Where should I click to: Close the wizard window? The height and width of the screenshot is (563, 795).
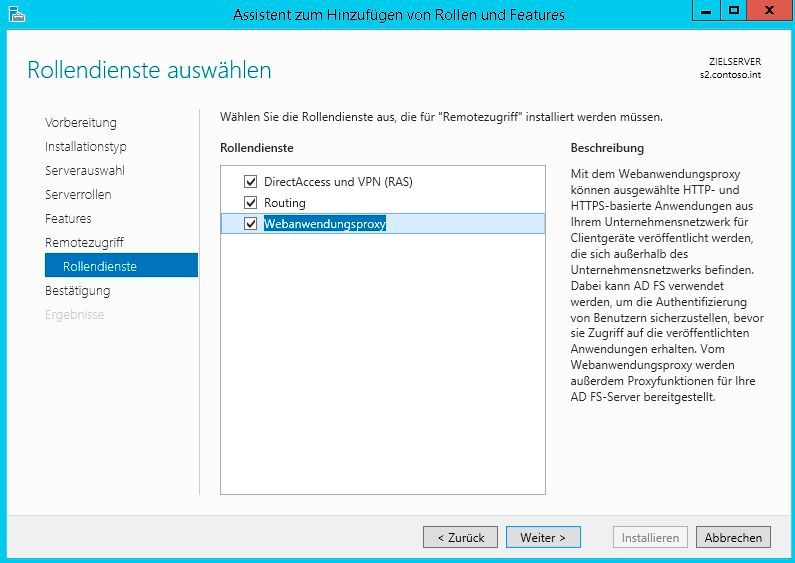click(x=769, y=10)
